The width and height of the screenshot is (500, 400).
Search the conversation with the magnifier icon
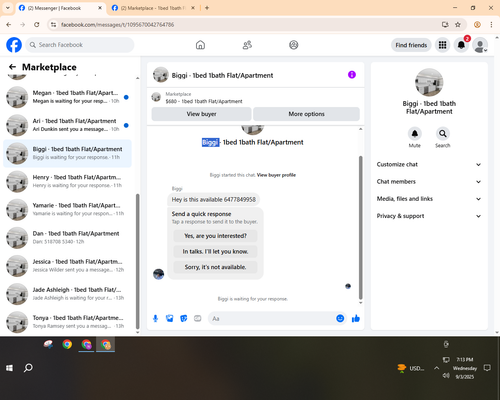[x=443, y=134]
